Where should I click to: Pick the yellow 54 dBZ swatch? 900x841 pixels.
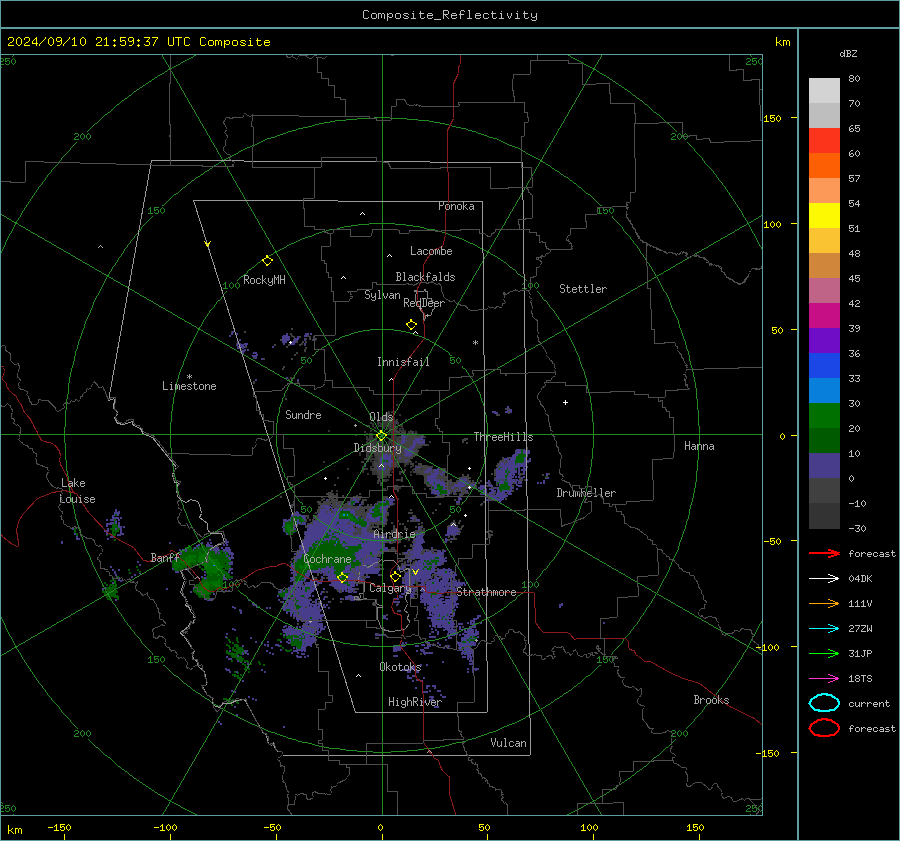tap(824, 215)
